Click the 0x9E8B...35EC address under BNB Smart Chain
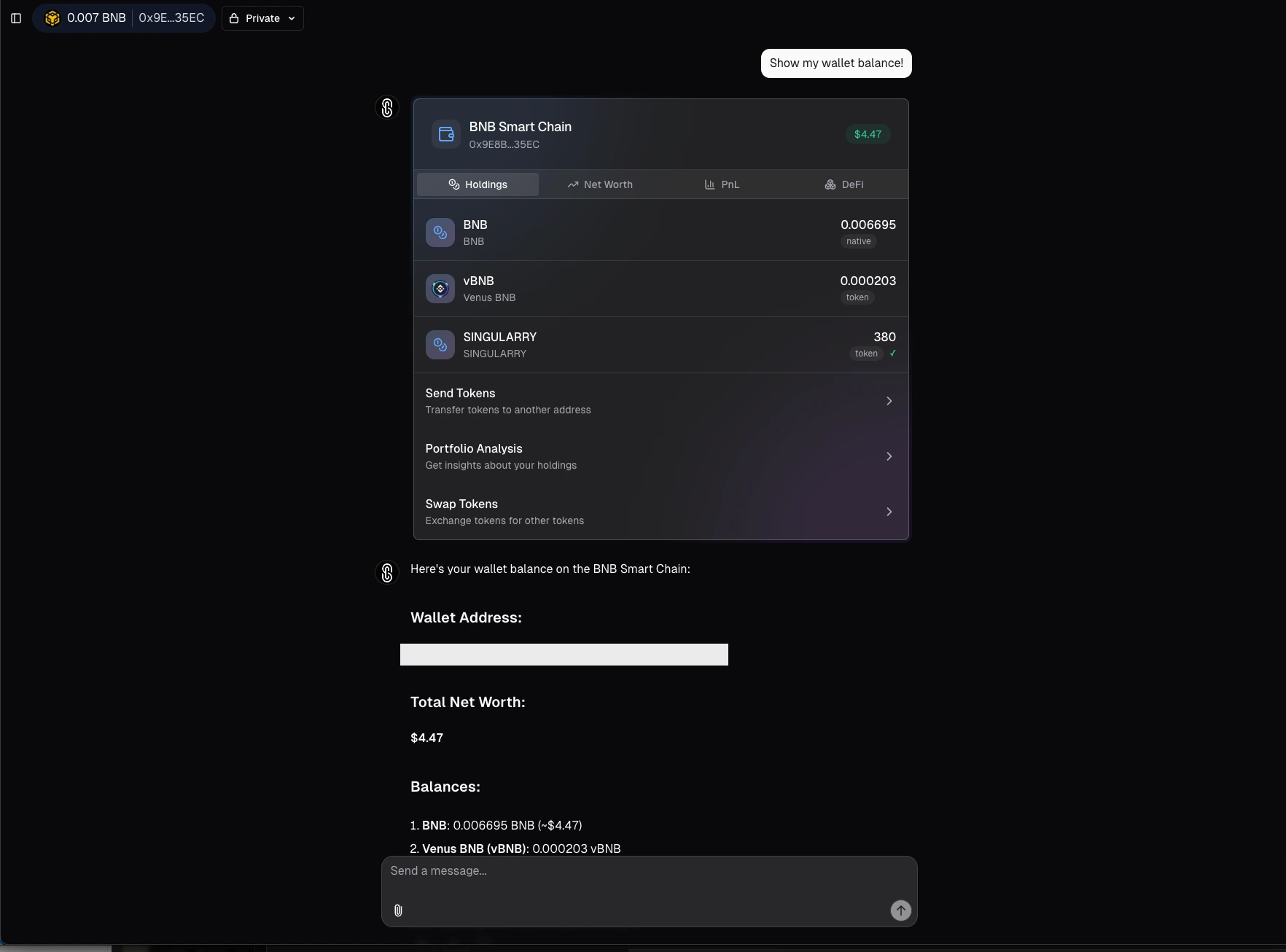The image size is (1286, 952). [x=504, y=144]
